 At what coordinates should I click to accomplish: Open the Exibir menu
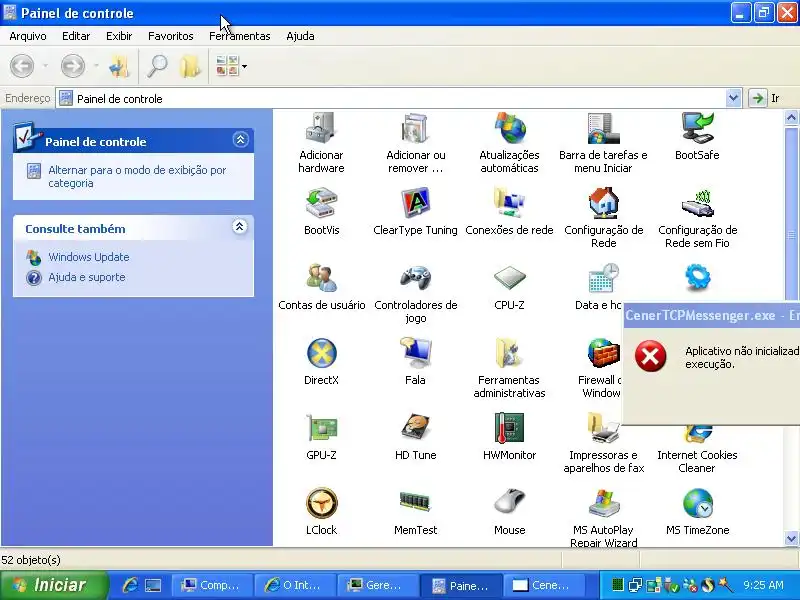click(119, 36)
